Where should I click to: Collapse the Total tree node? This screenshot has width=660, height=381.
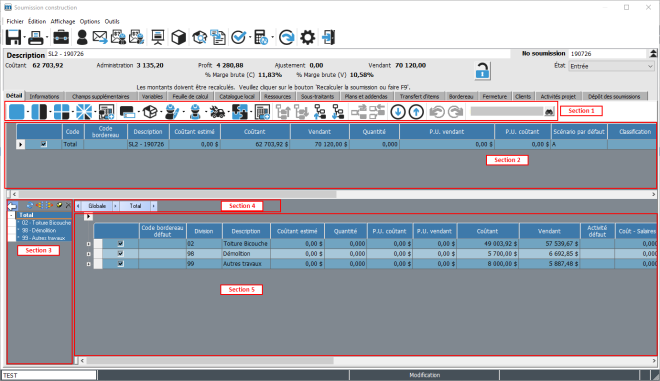coord(11,215)
